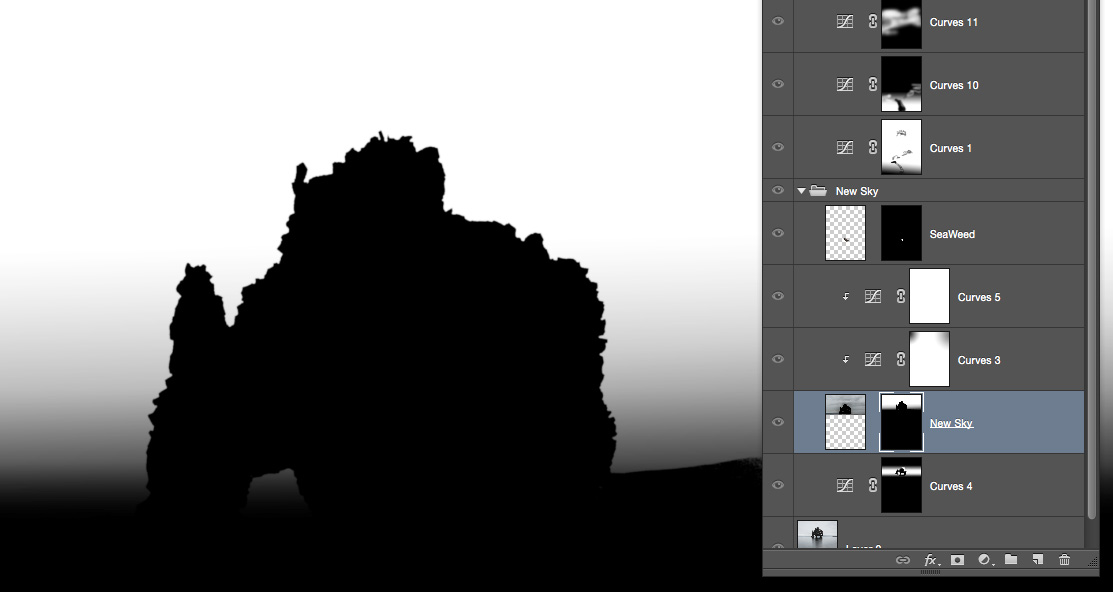This screenshot has width=1113, height=592.
Task: Click clipping arrow on Curves 5
Action: click(846, 297)
